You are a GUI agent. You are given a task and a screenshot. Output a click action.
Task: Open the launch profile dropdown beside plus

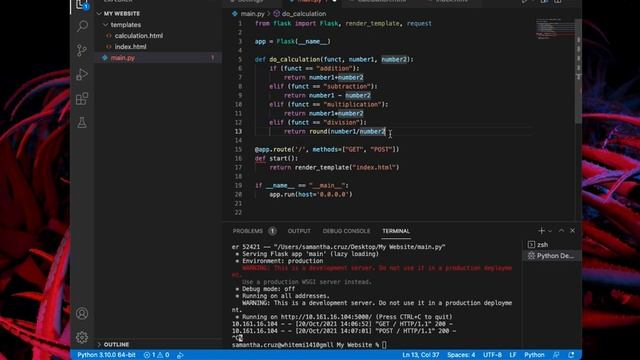[550, 231]
